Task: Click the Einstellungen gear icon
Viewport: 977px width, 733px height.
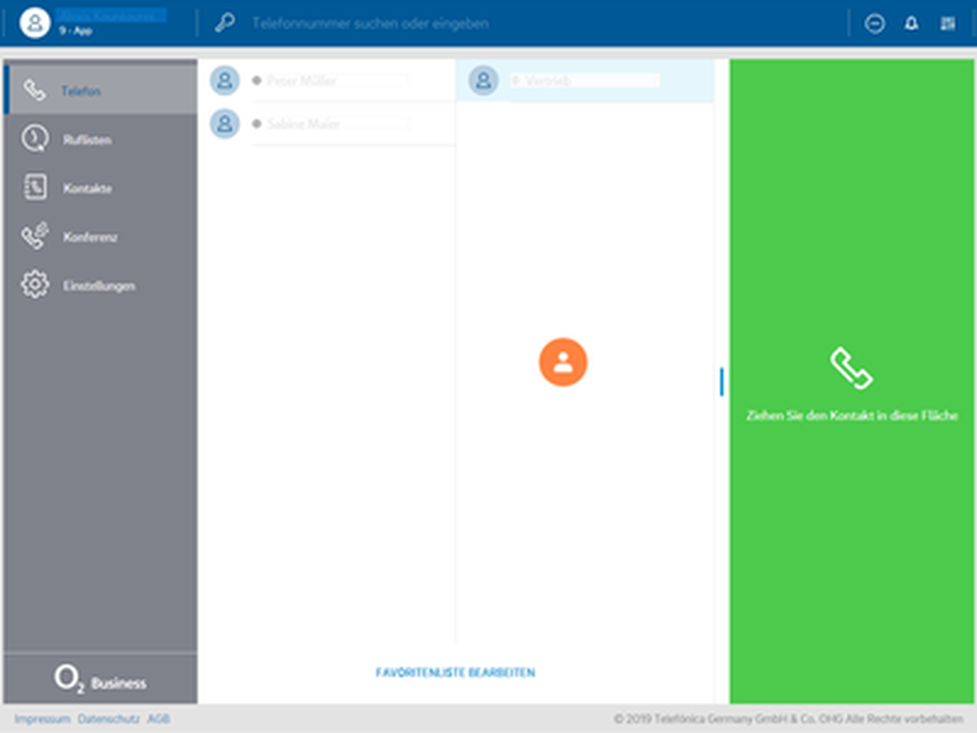Action: tap(35, 284)
